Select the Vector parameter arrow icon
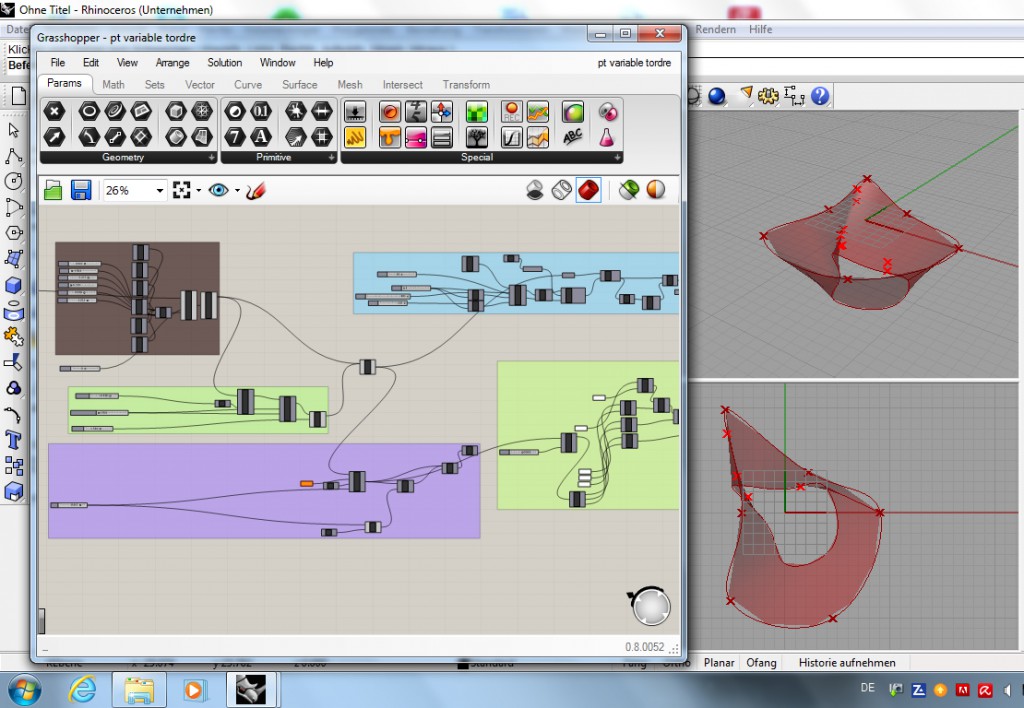The width and height of the screenshot is (1024, 708). [54, 137]
